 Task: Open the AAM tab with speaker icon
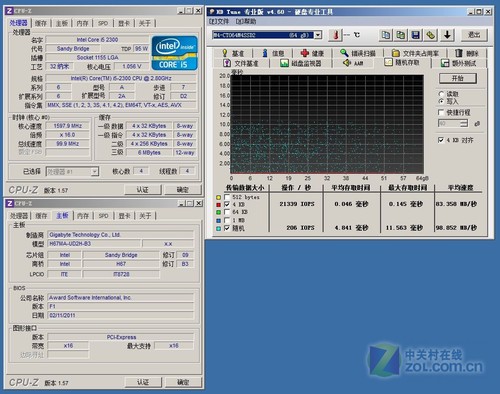(353, 63)
